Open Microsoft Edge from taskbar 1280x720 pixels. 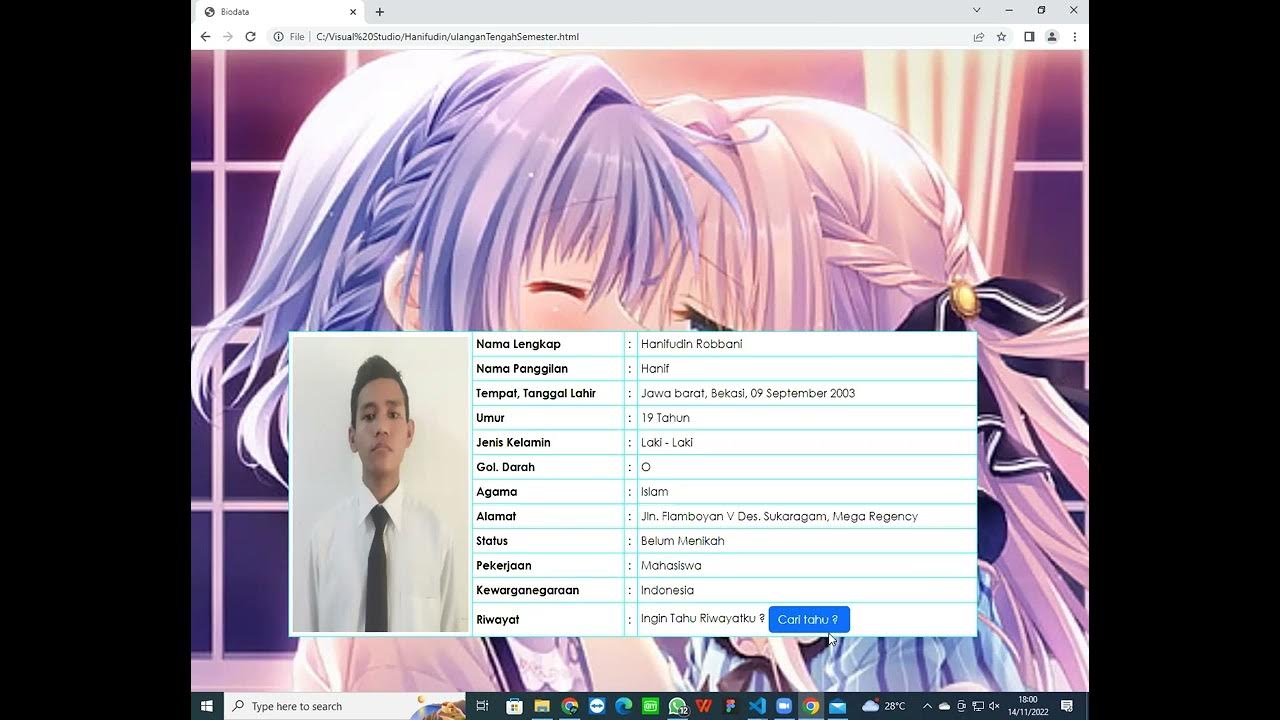[624, 706]
